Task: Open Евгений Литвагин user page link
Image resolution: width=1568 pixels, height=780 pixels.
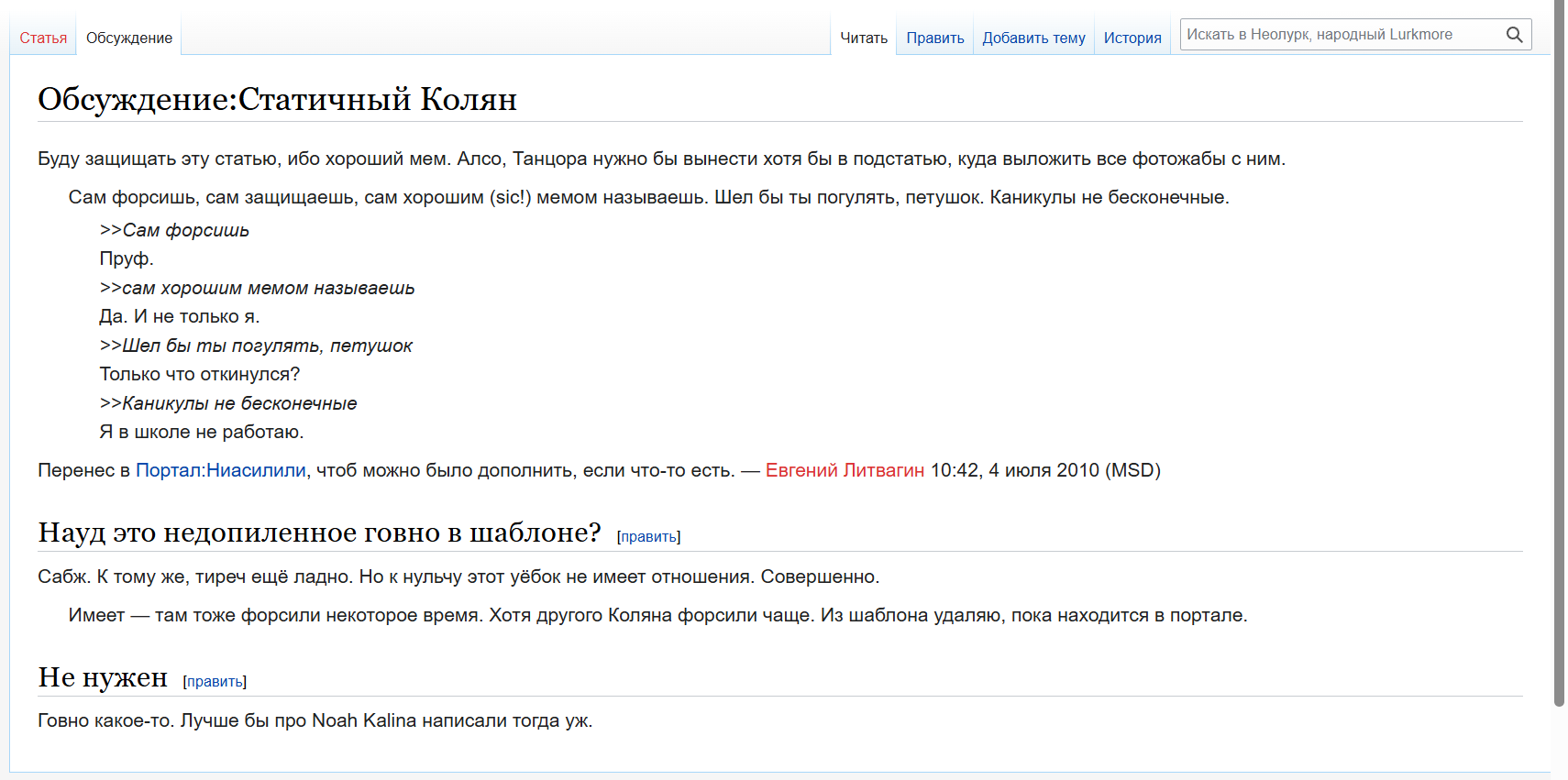Action: 845,470
